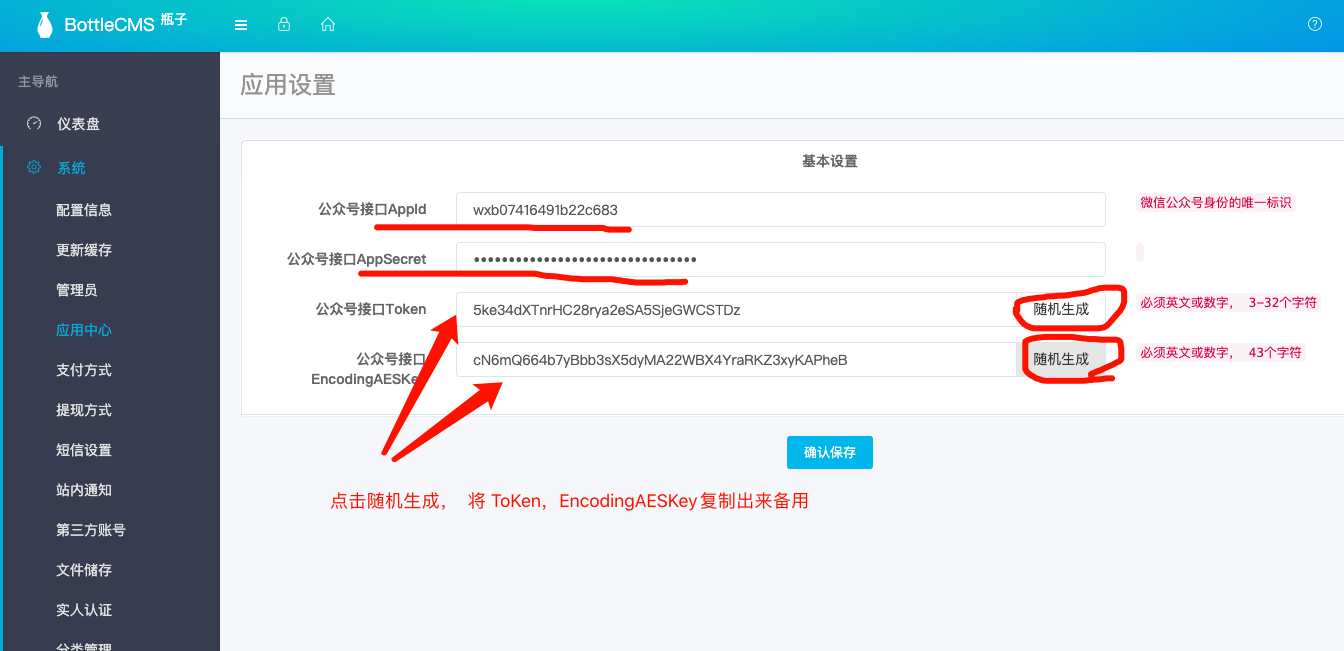Click the 应用设置 page title
The width and height of the screenshot is (1344, 651).
click(288, 85)
